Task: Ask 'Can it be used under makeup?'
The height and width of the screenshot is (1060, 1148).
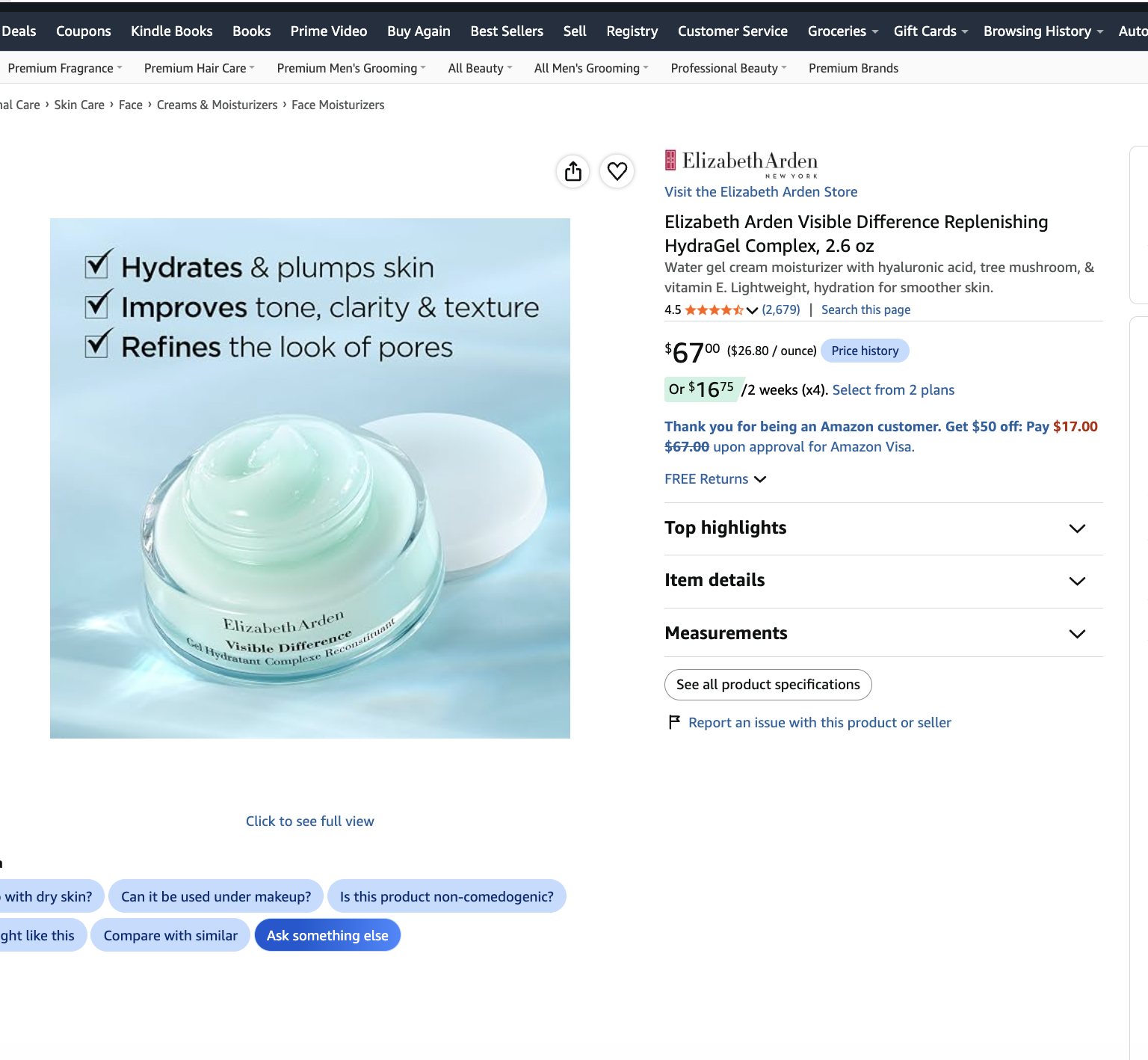Action: point(216,896)
